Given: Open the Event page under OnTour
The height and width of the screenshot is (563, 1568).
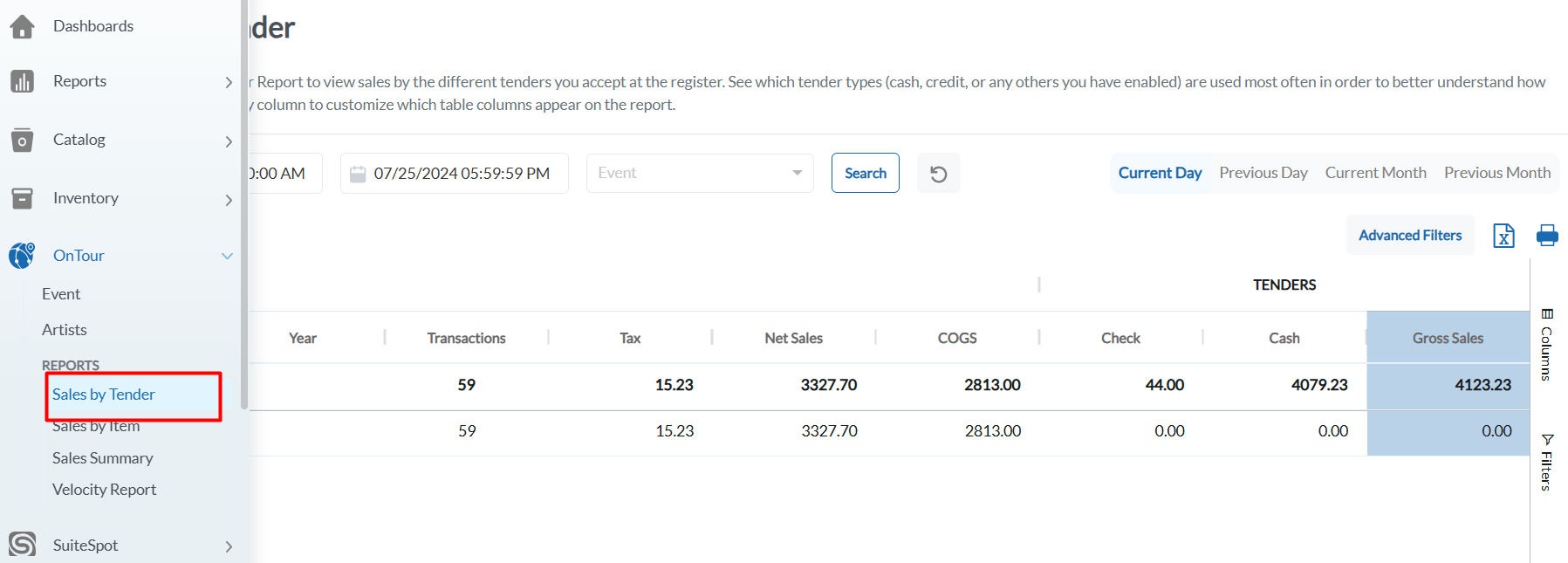Looking at the screenshot, I should click(x=61, y=294).
